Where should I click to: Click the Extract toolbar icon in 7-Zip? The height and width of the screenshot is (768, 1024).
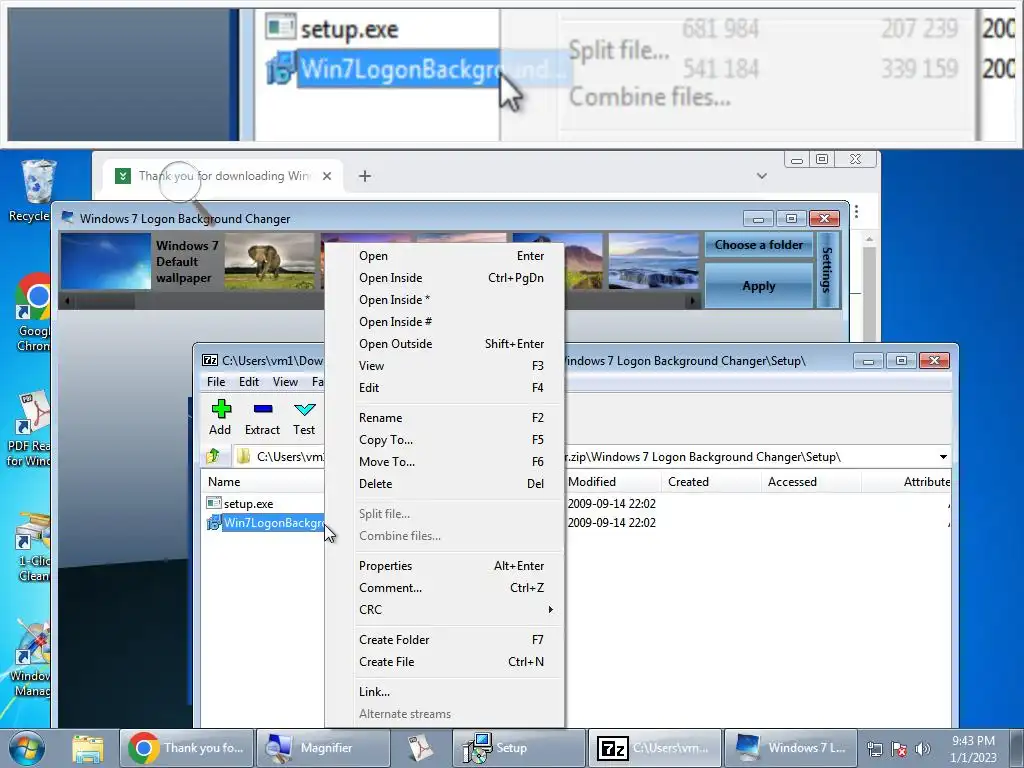[x=263, y=409]
